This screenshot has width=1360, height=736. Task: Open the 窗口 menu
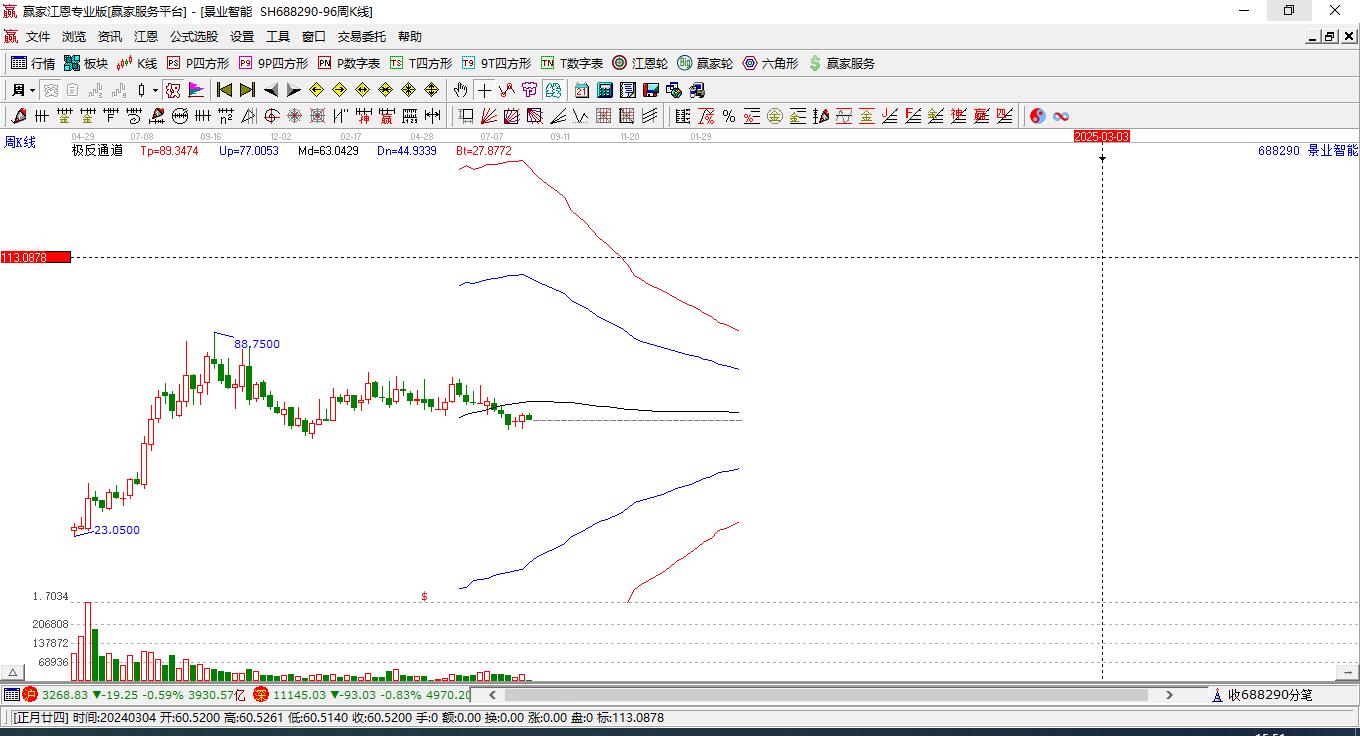[314, 37]
